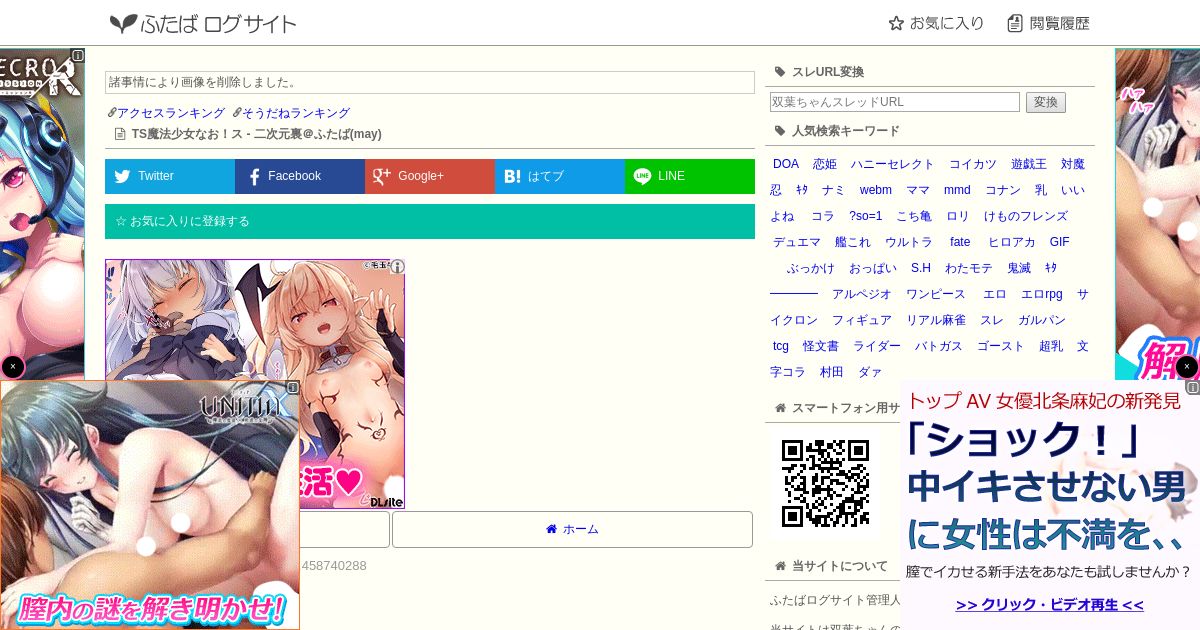
Task: Click house icon beside スマートフォン用 heading
Action: 781,408
